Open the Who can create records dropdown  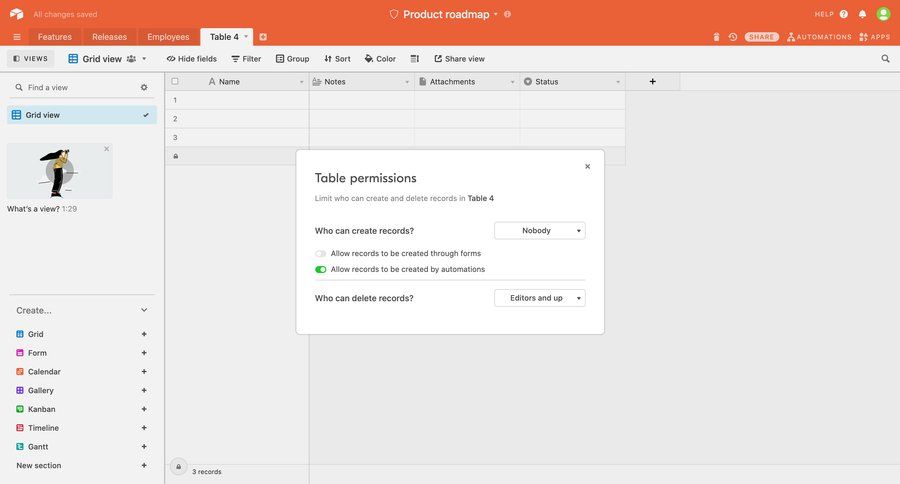[x=540, y=231]
